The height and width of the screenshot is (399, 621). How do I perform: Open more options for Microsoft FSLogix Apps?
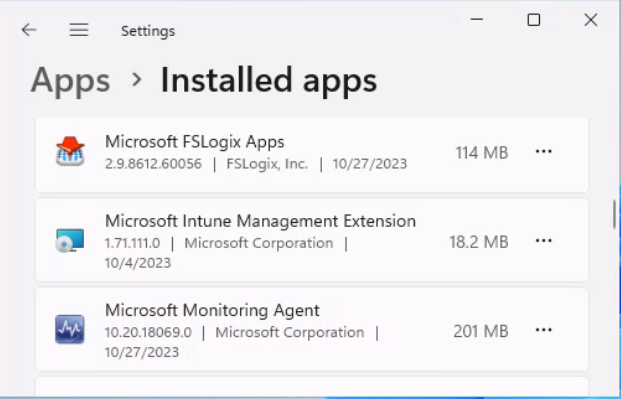pos(543,151)
